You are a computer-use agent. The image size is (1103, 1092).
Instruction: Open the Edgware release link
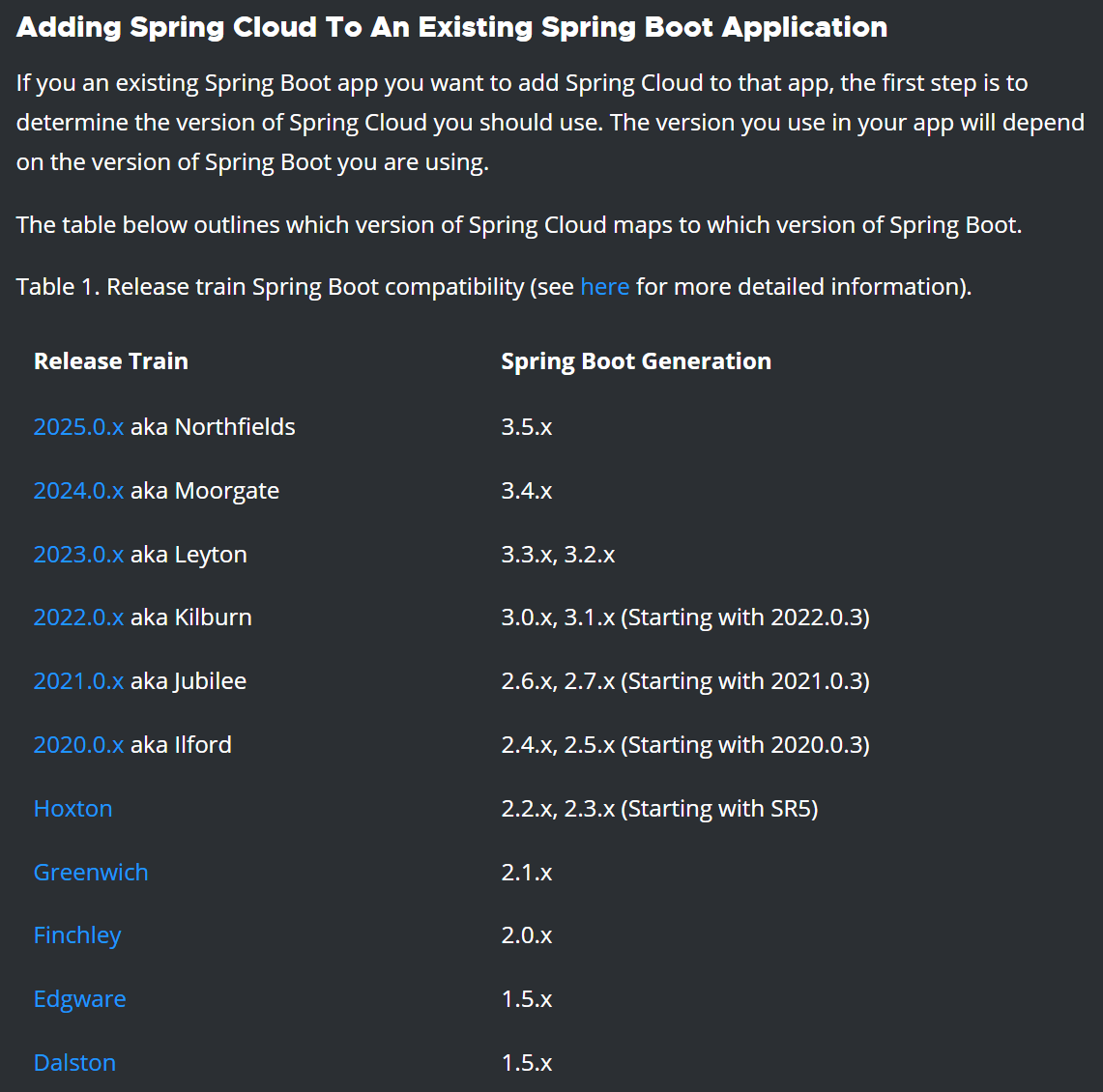point(79,999)
